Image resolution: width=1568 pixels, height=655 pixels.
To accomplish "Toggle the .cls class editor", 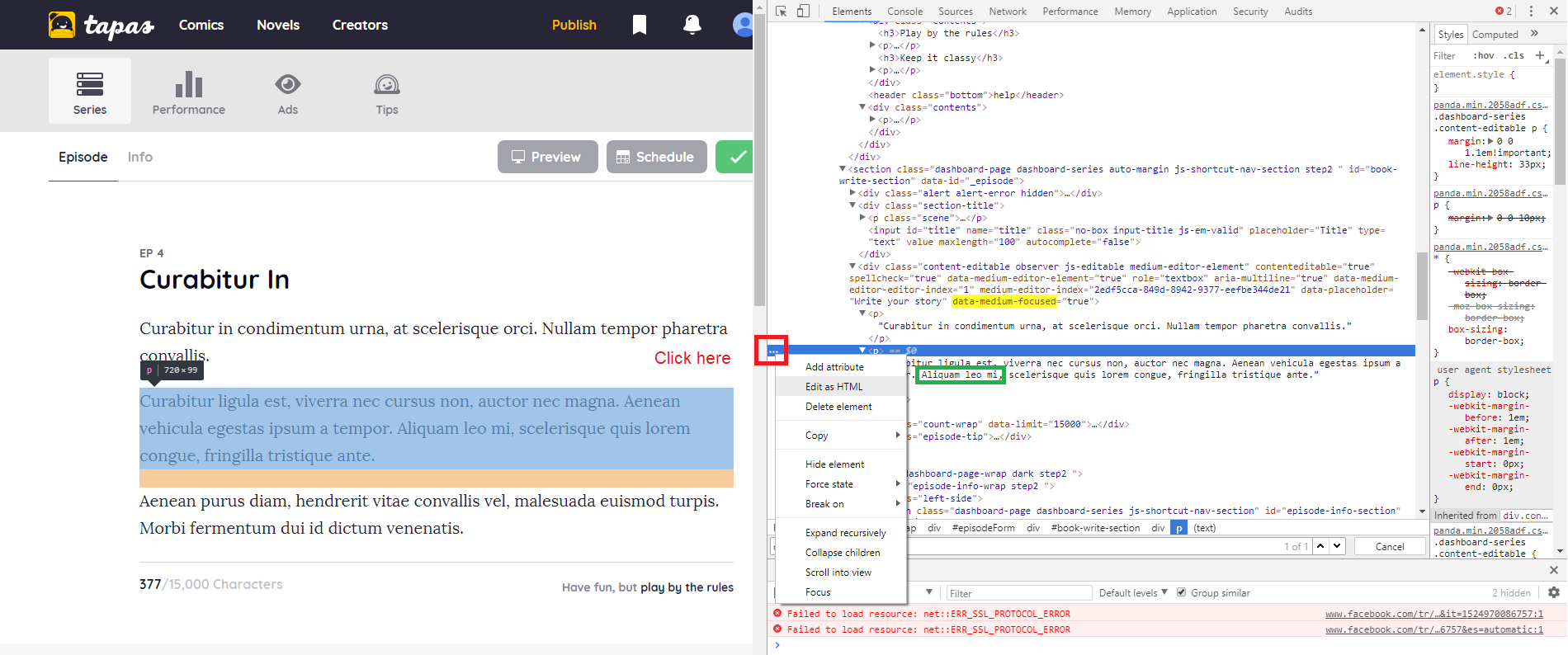I will tap(1514, 55).
